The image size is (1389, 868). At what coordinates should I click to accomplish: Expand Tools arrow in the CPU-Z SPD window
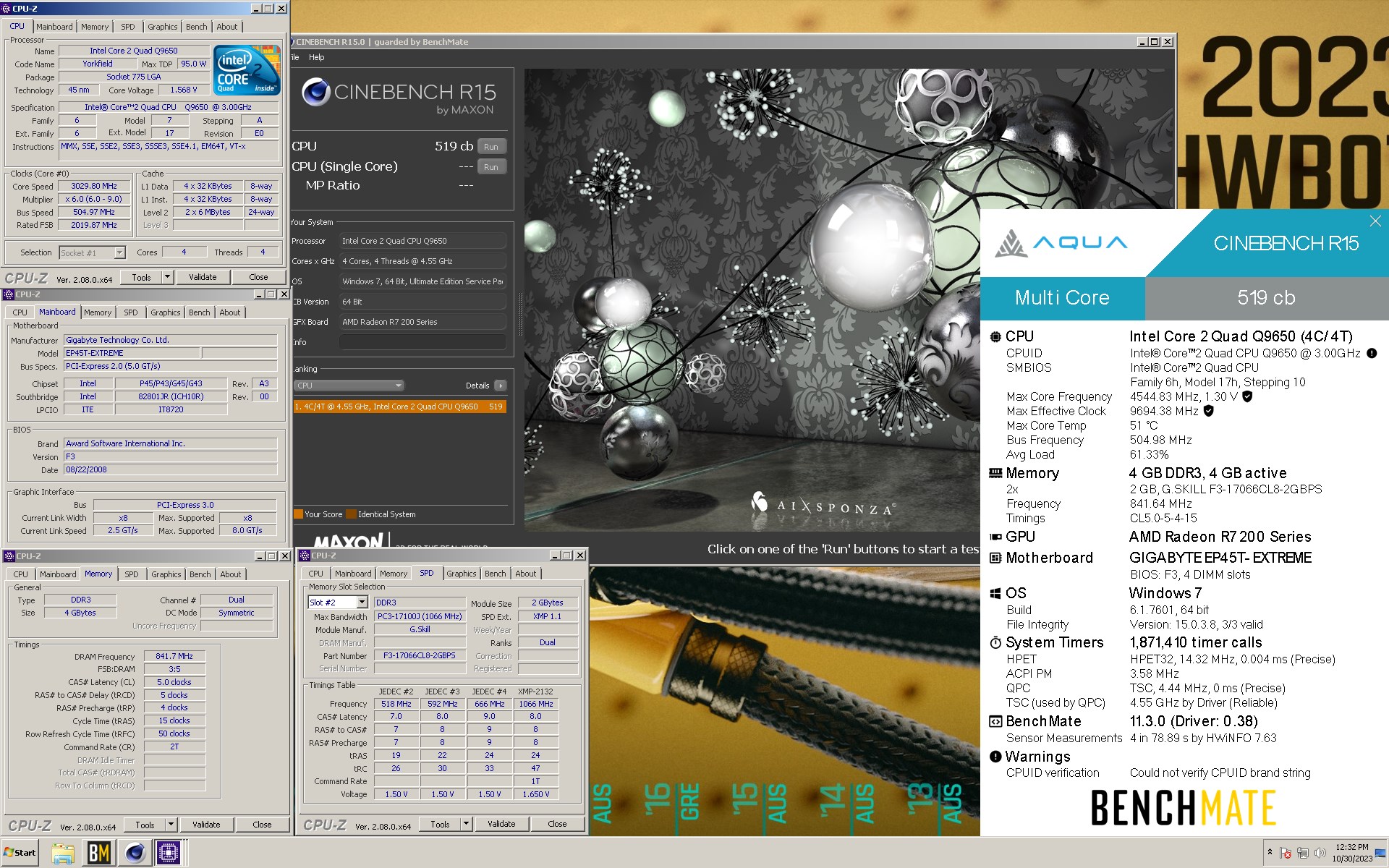coord(467,824)
